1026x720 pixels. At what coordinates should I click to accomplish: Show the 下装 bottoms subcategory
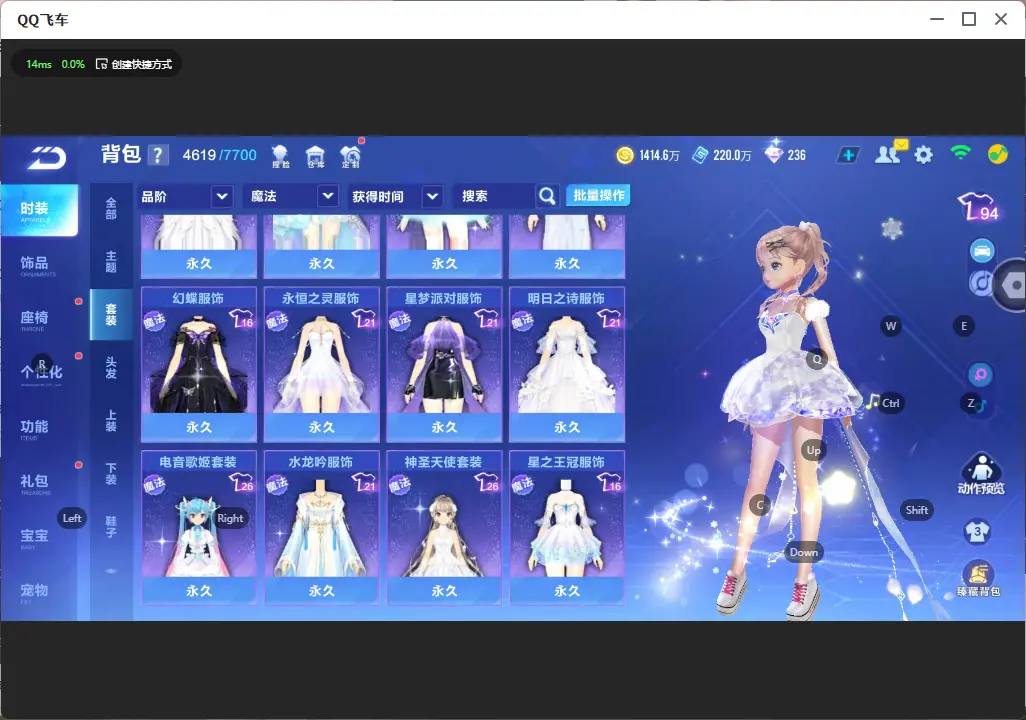click(x=111, y=474)
